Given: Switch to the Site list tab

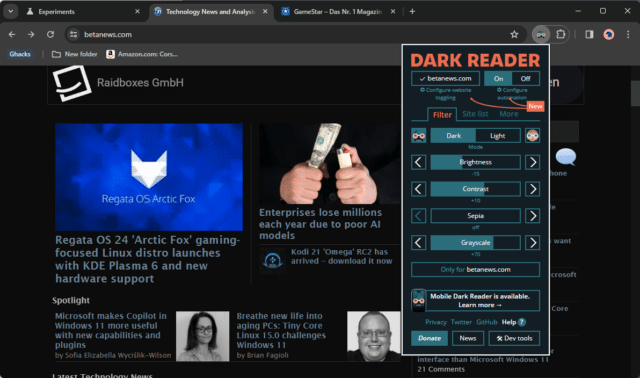Looking at the screenshot, I should (475, 114).
